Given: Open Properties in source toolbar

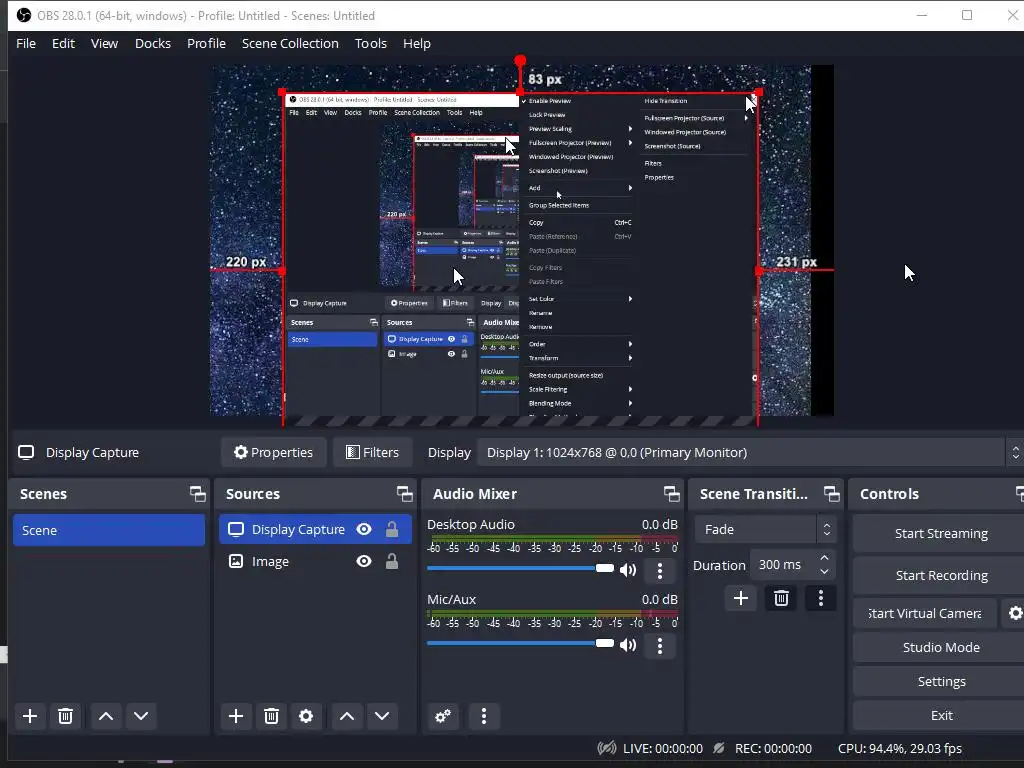Looking at the screenshot, I should 274,453.
